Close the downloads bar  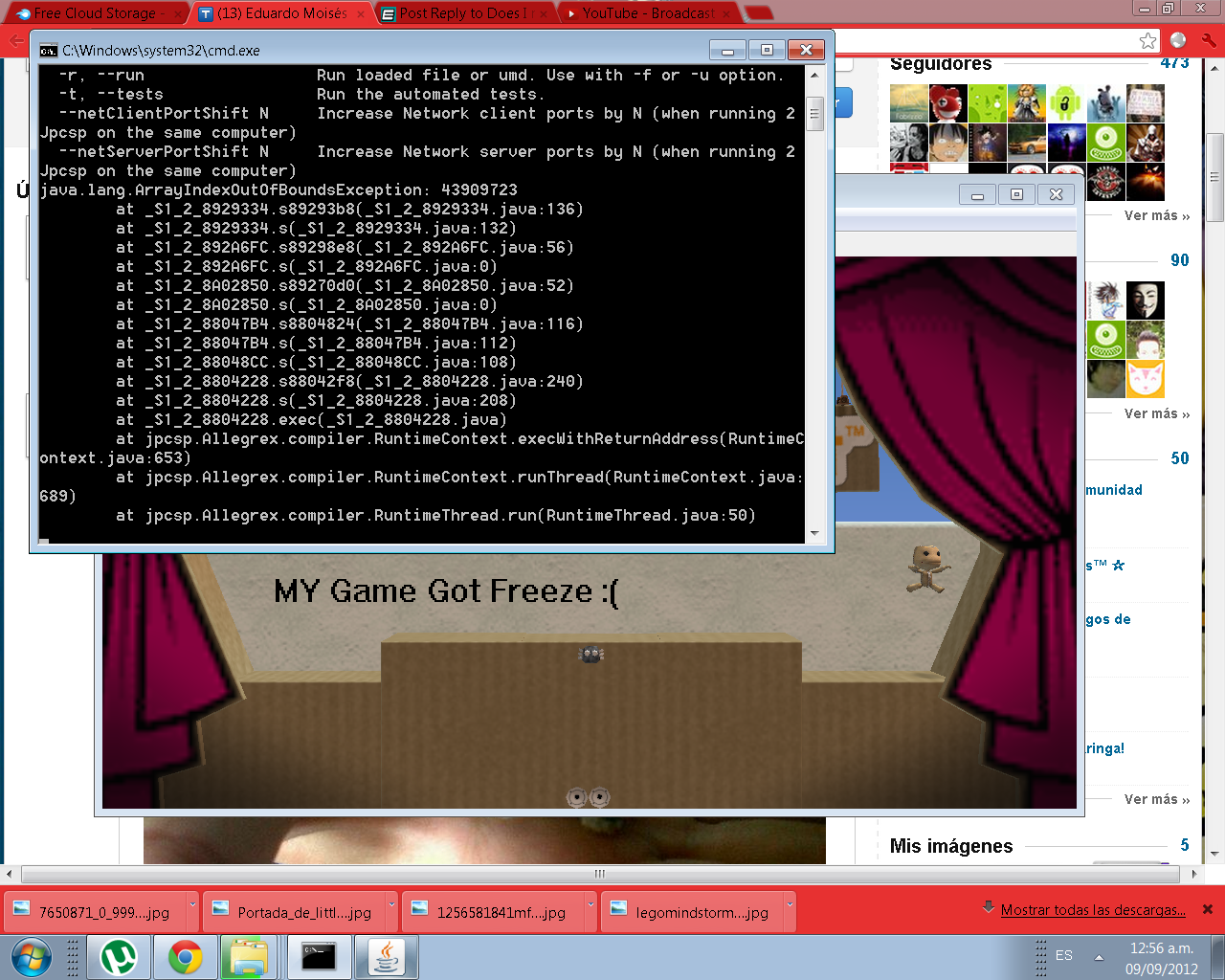[1208, 909]
